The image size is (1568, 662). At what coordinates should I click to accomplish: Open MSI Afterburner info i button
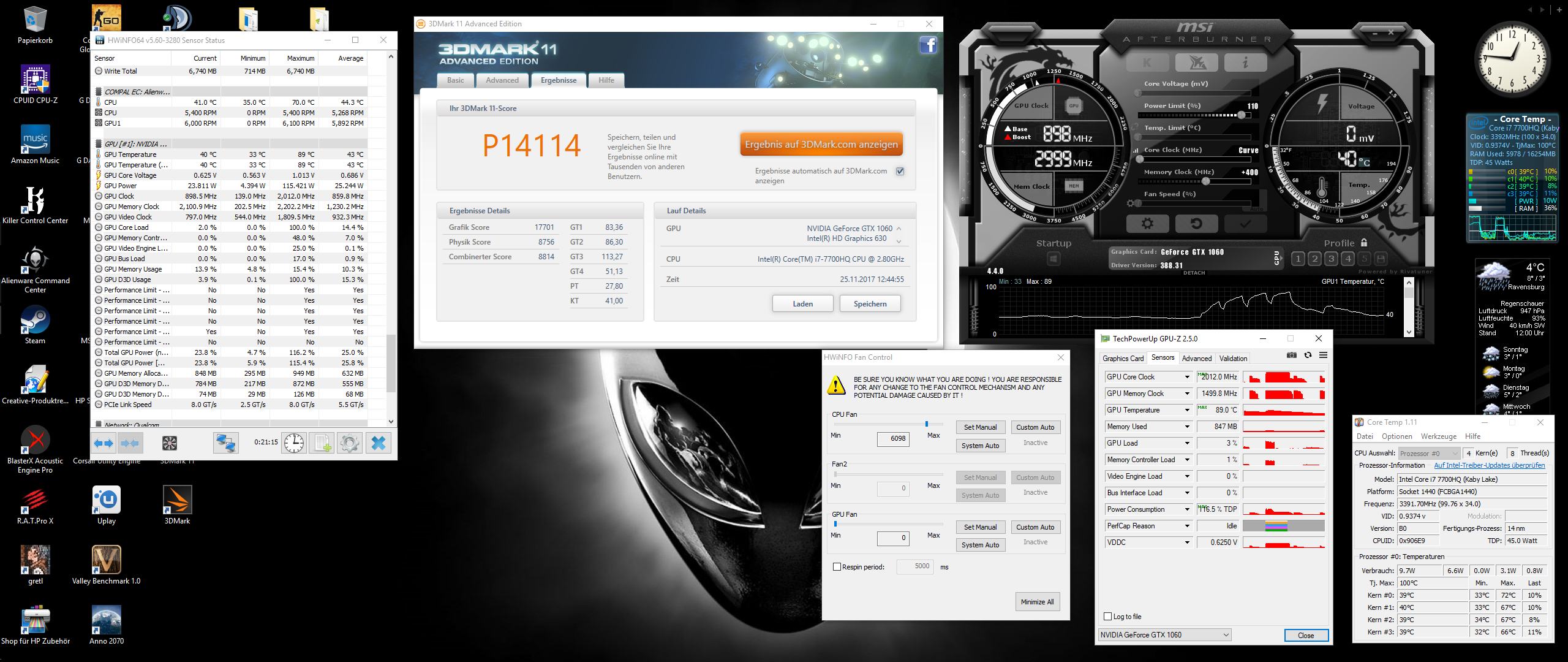(x=1245, y=63)
